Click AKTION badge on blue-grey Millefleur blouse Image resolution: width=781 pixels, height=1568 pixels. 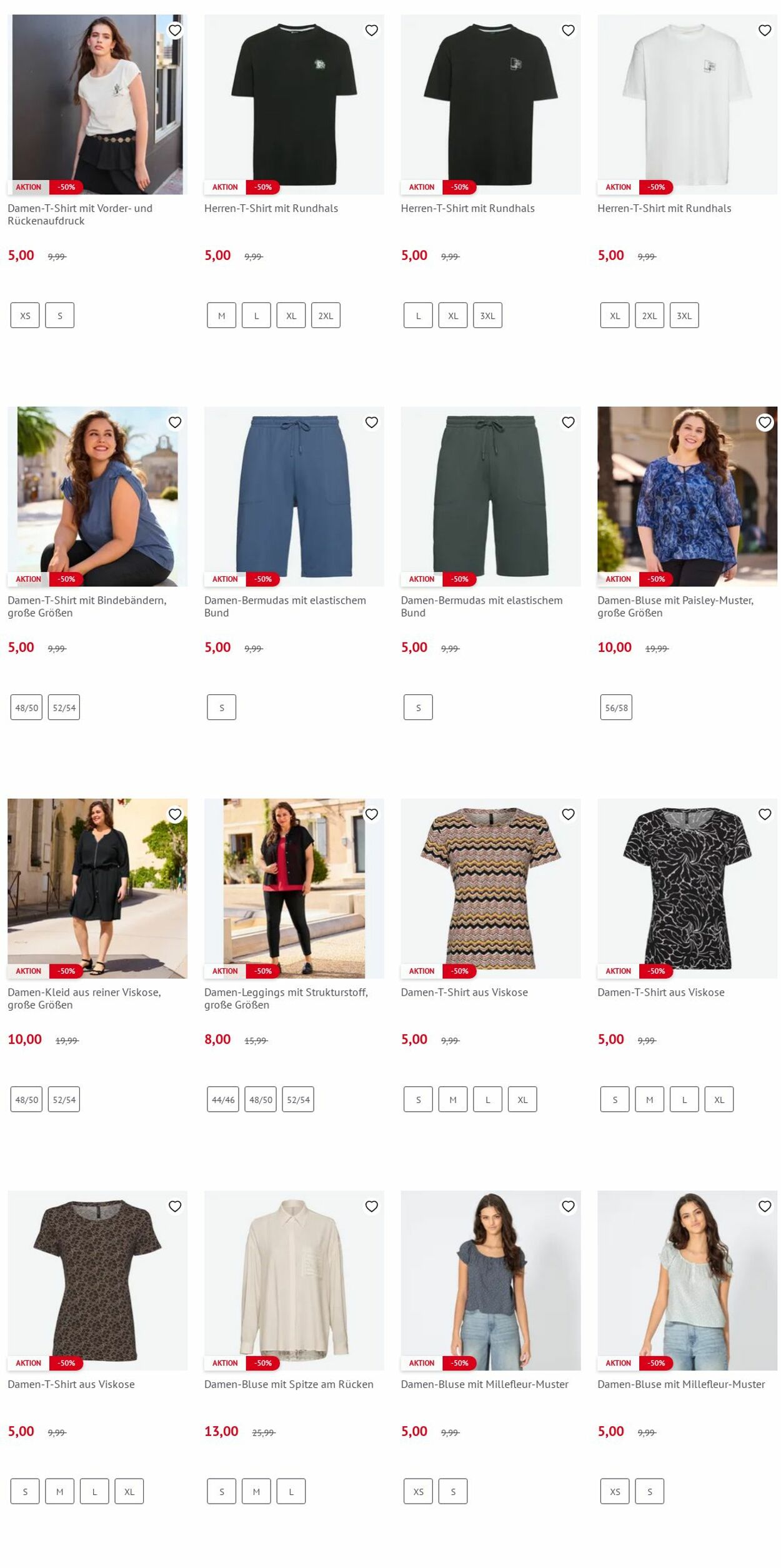422,1363
